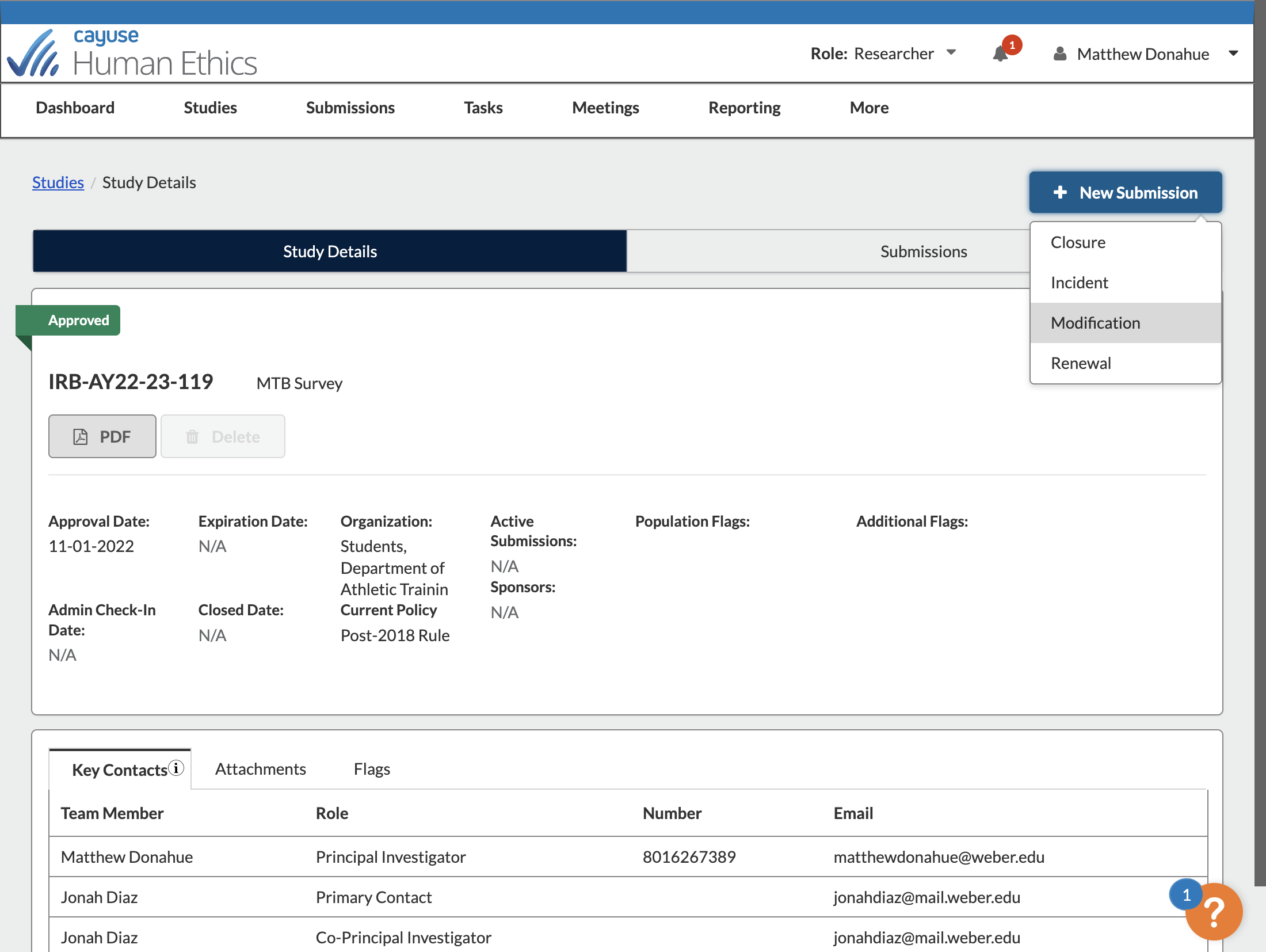Open the Flags tab
Image resolution: width=1266 pixels, height=952 pixels.
(x=372, y=769)
